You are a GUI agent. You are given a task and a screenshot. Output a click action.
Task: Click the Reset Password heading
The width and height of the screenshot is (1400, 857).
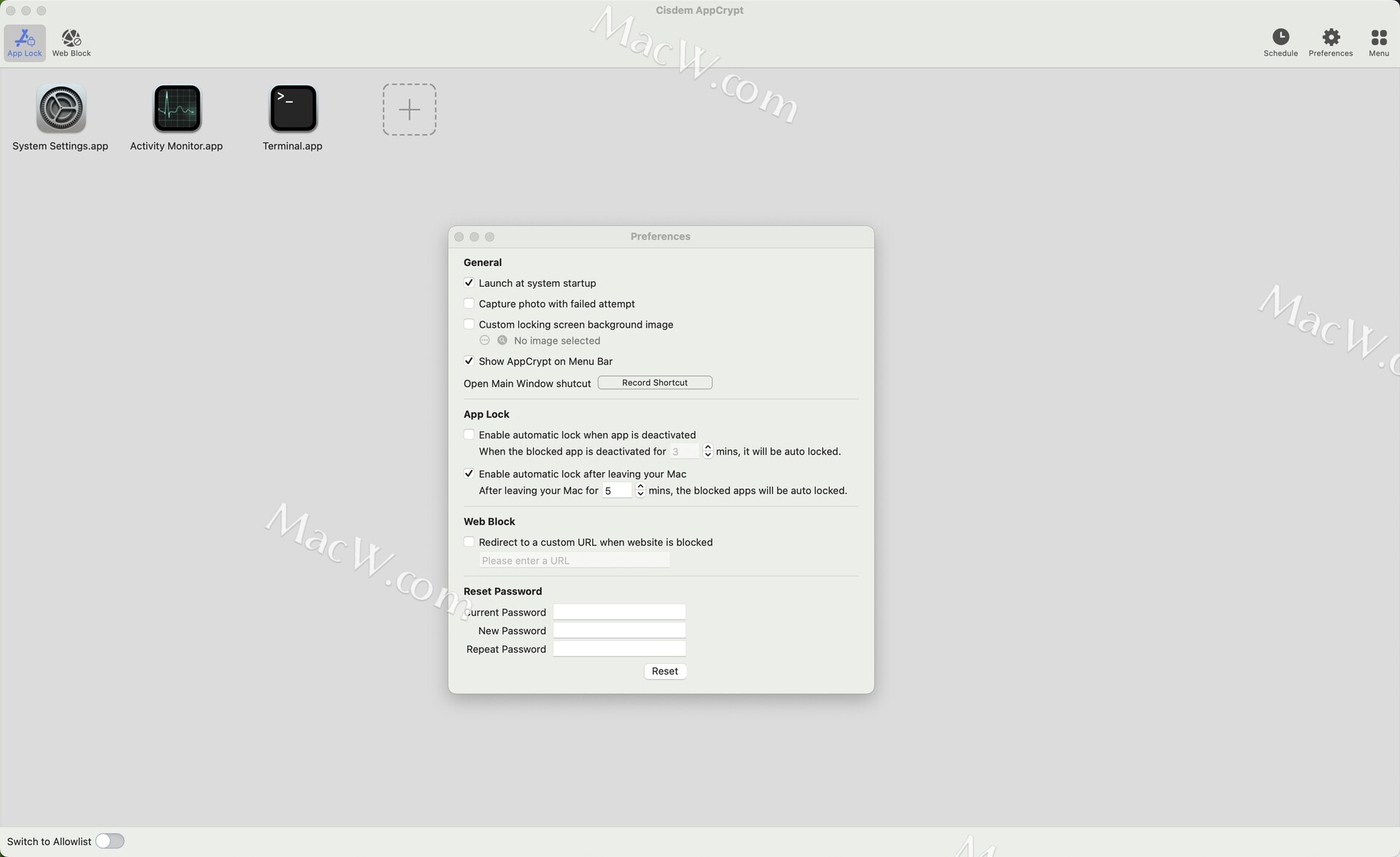(x=503, y=592)
